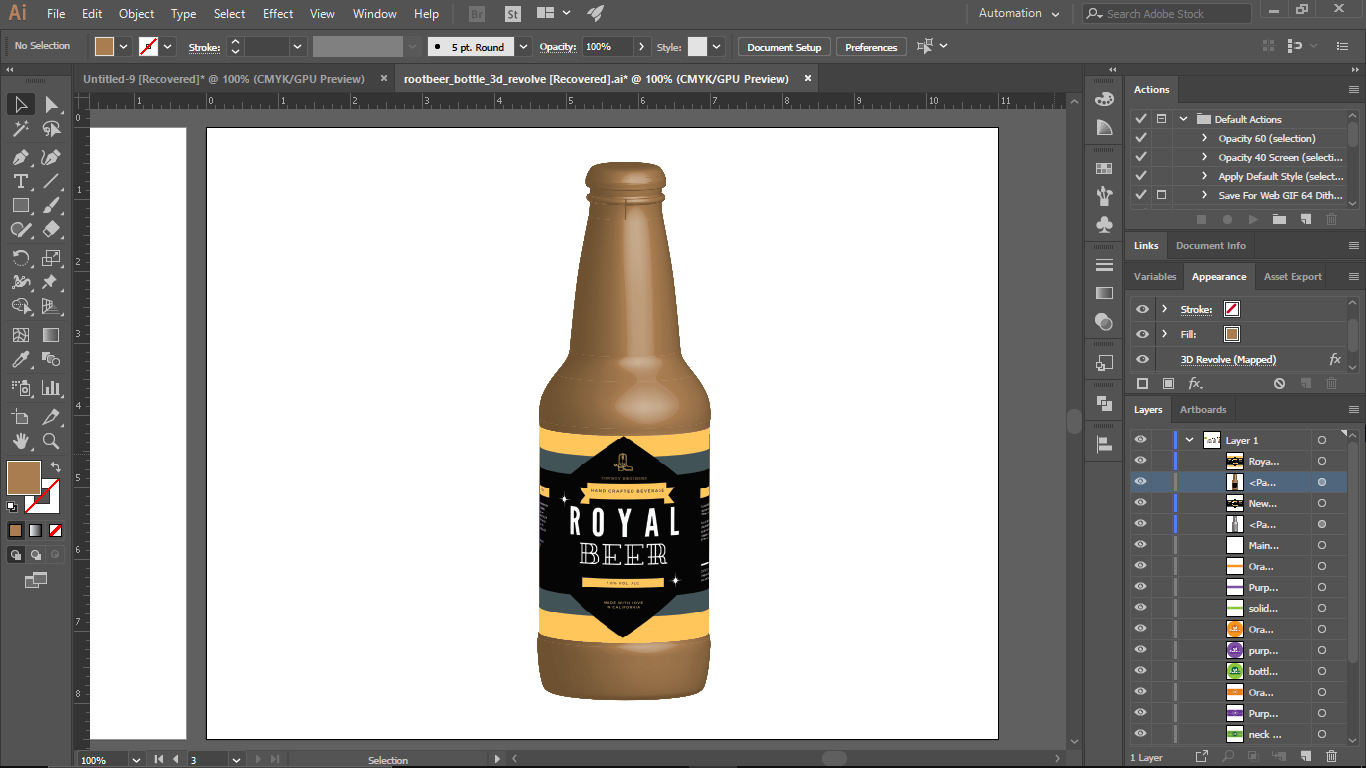Create new layer in Layers panel
Viewport: 1366px width, 768px height.
1305,757
